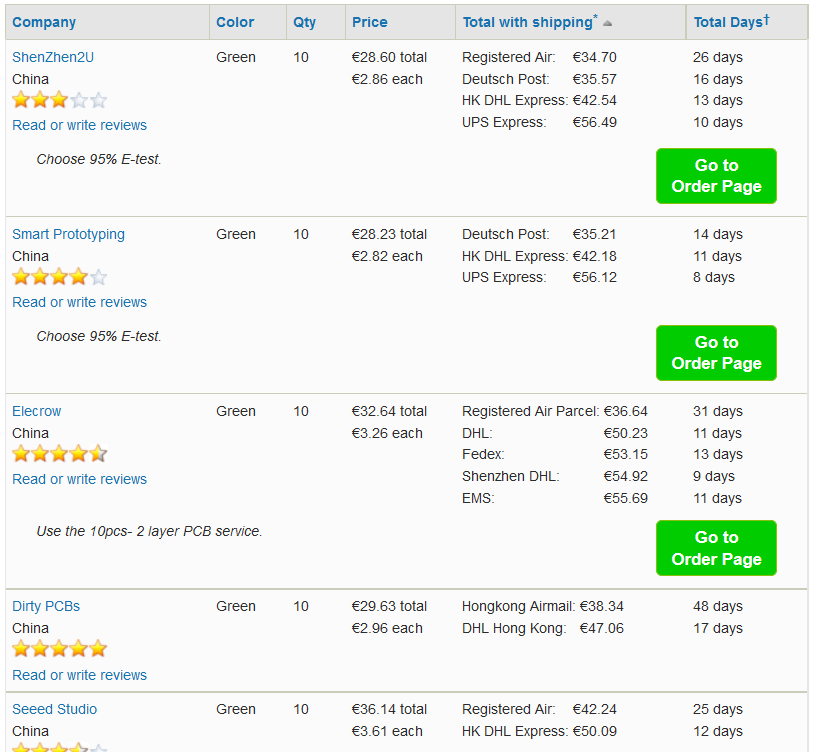The width and height of the screenshot is (814, 752).
Task: Click Seeed Studio Registered Air €42.24
Action: point(594,709)
